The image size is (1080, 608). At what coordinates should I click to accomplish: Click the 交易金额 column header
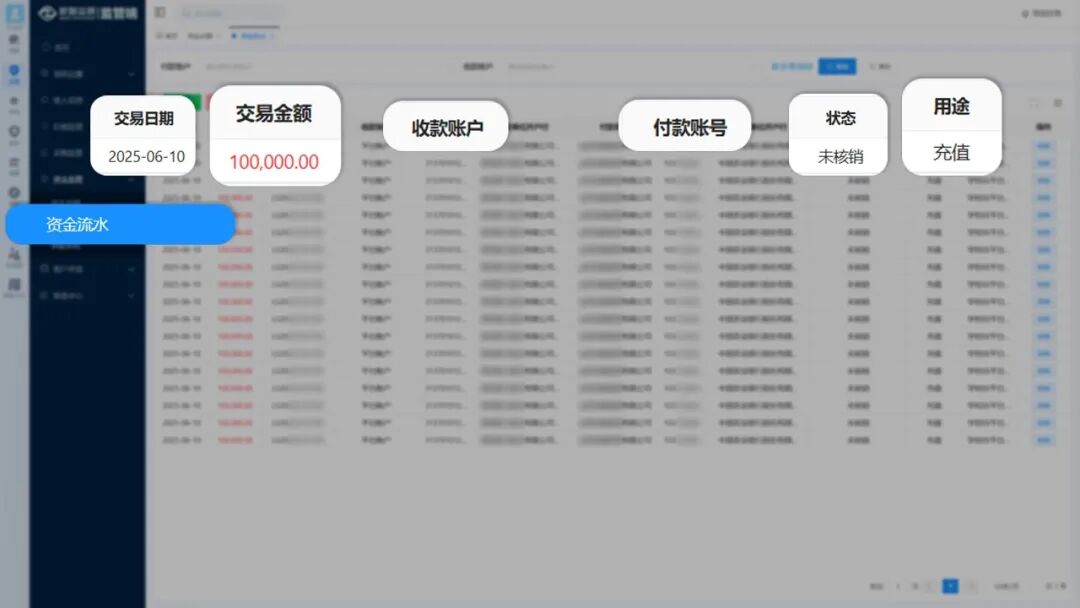tap(274, 114)
